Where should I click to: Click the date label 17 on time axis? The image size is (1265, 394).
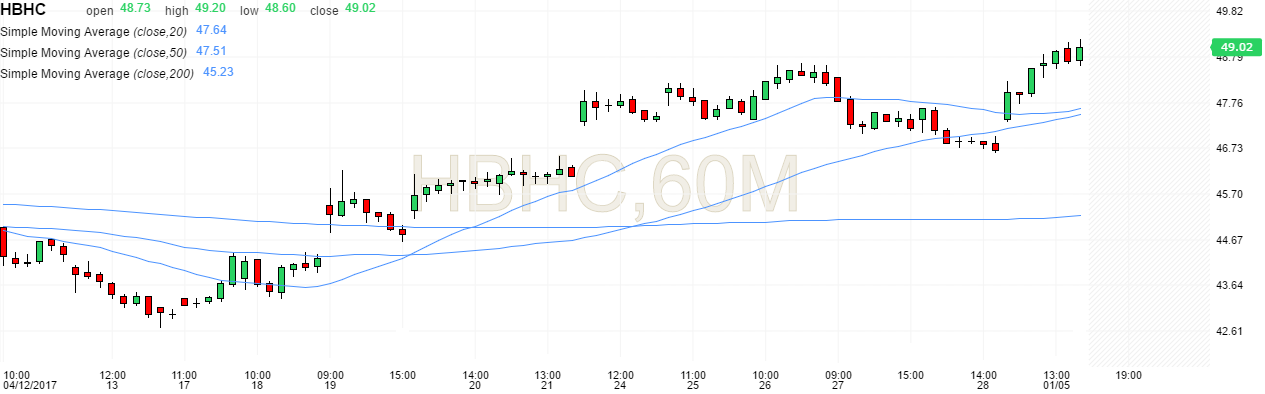point(184,385)
